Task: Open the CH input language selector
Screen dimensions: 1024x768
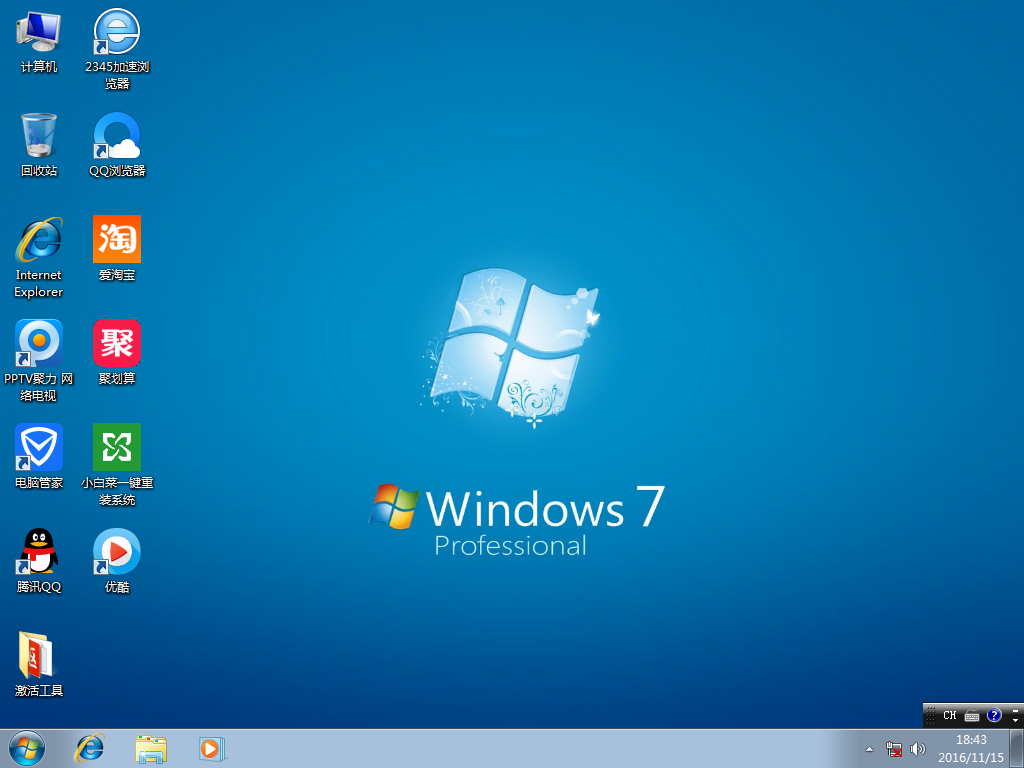Action: [x=949, y=715]
